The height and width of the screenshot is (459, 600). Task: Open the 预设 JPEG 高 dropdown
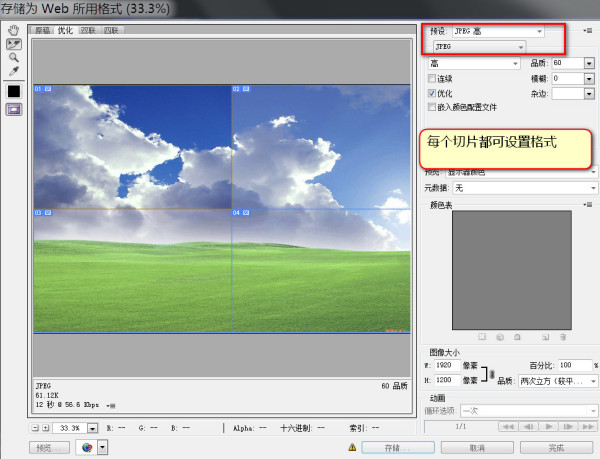498,31
